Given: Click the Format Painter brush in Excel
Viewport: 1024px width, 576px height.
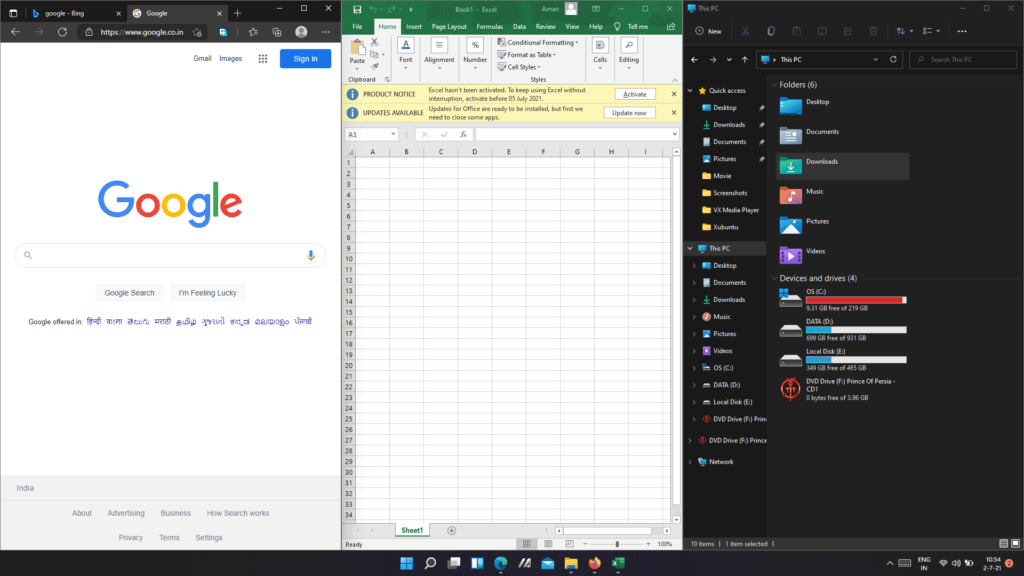Looking at the screenshot, I should [x=374, y=67].
